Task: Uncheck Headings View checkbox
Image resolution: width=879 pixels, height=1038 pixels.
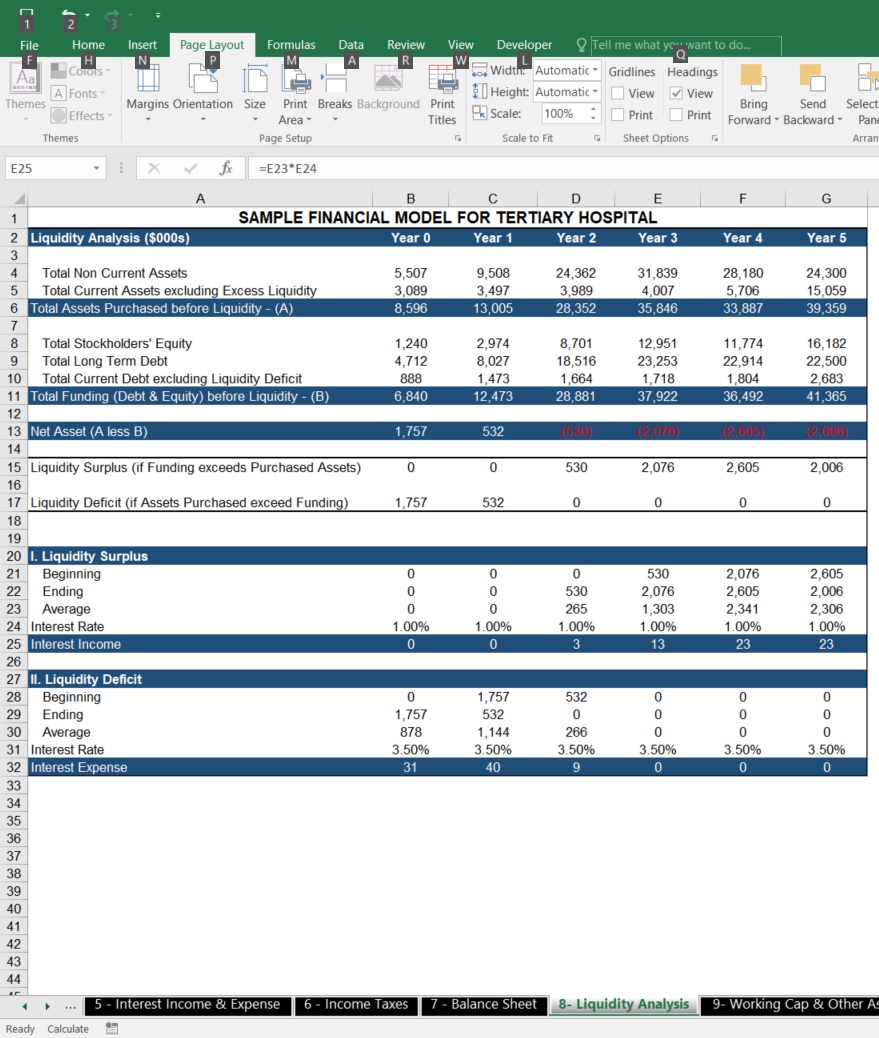Action: pyautogui.click(x=676, y=93)
